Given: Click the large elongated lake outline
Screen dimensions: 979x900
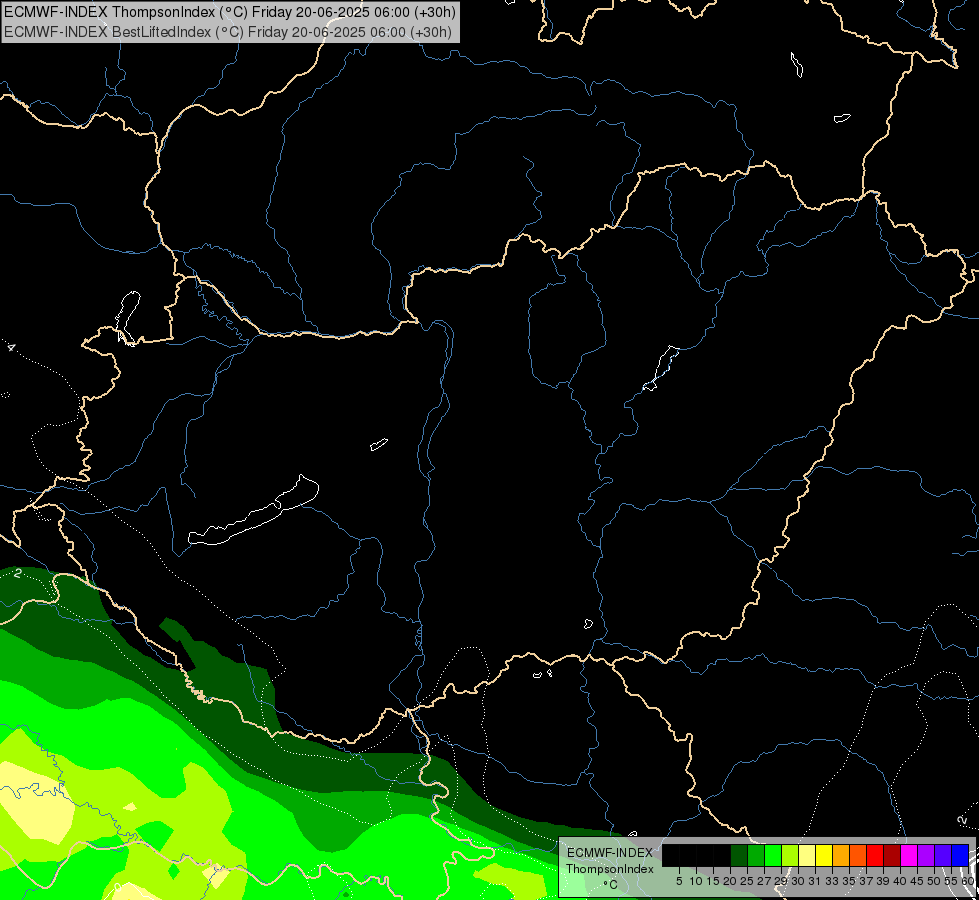Looking at the screenshot, I should 253,512.
